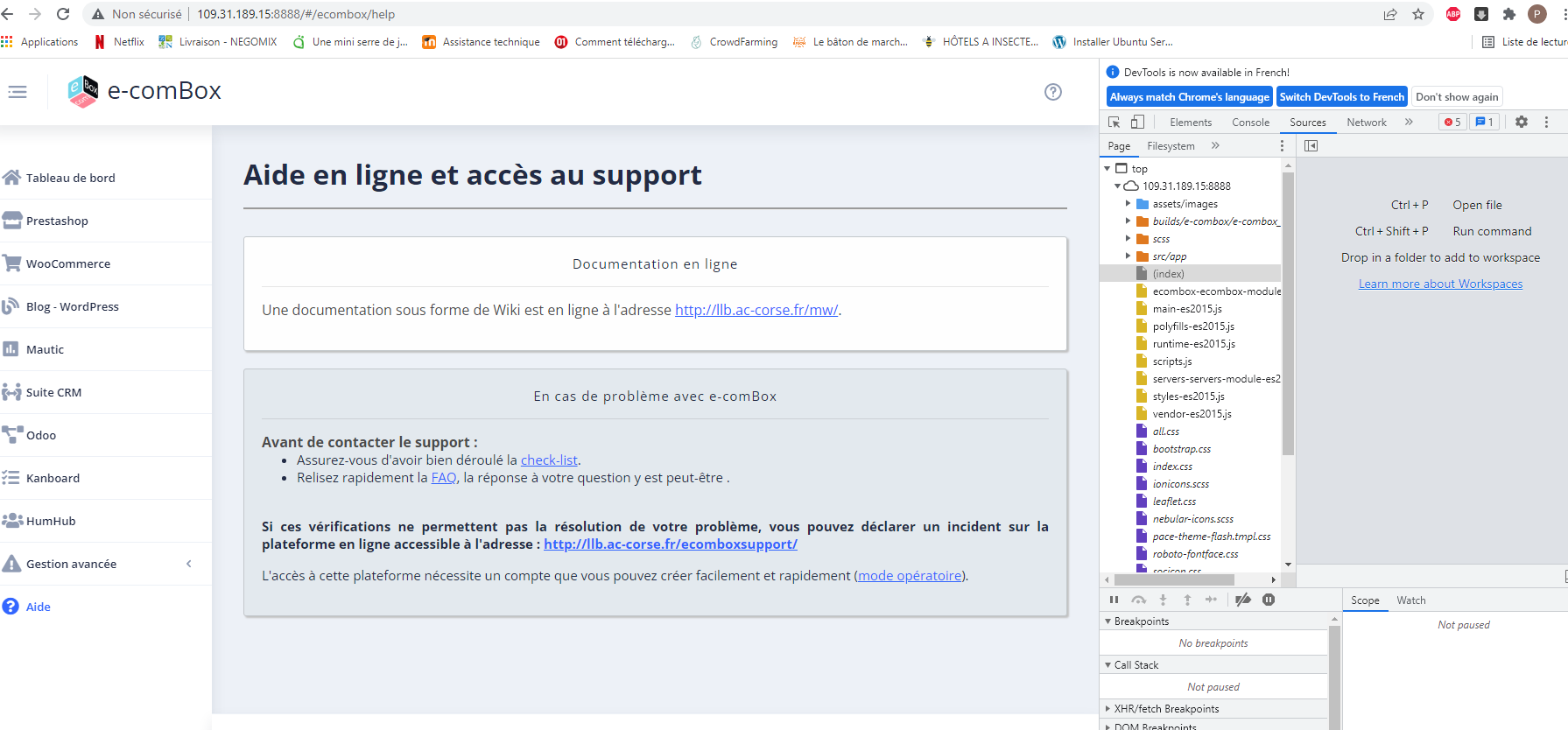Show more Sources navigator tabs
Image resolution: width=1568 pixels, height=730 pixels.
(1215, 146)
